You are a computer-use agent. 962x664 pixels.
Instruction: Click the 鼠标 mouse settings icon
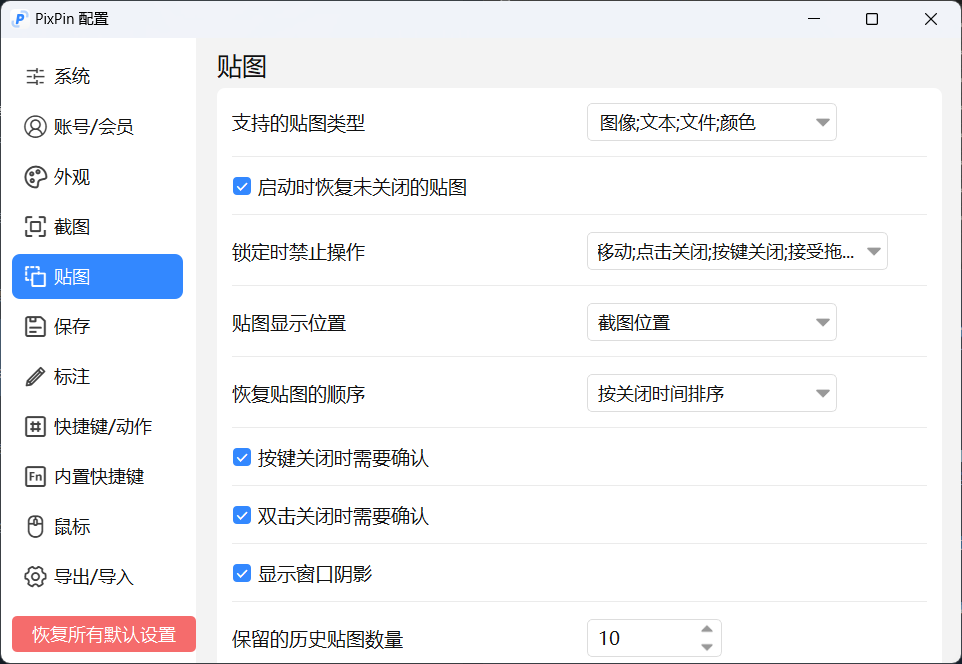point(33,526)
